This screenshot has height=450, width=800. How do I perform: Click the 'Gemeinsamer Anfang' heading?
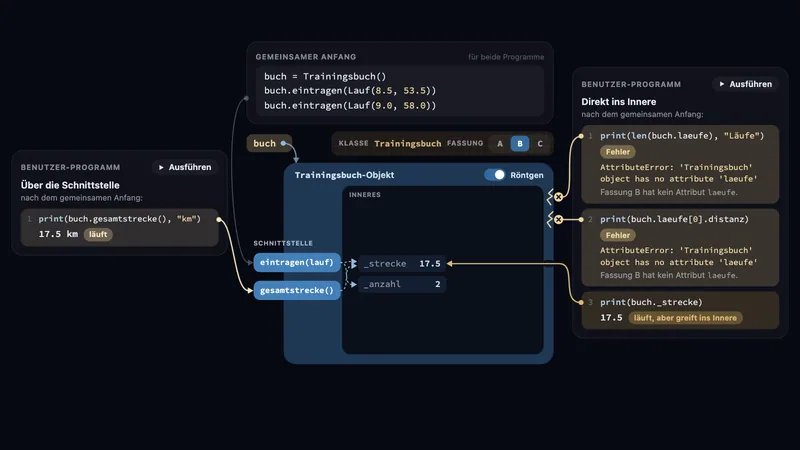coord(306,57)
